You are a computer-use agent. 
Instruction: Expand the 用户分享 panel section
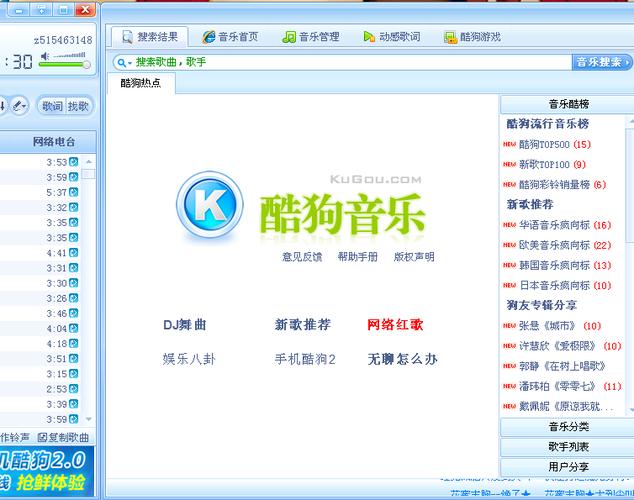(568, 467)
